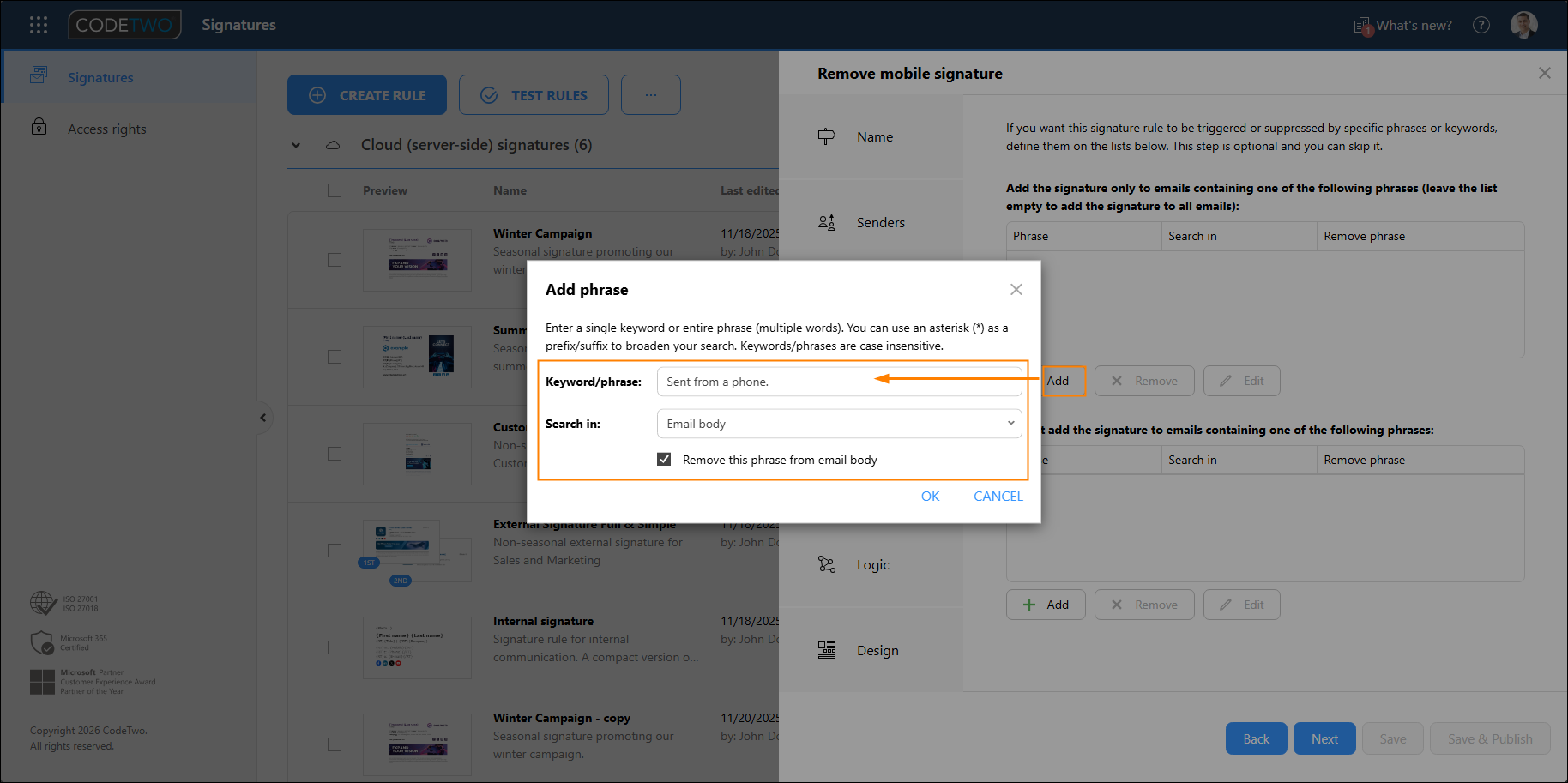Tick the Internal signature row checkbox
The height and width of the screenshot is (783, 1568).
[x=335, y=647]
